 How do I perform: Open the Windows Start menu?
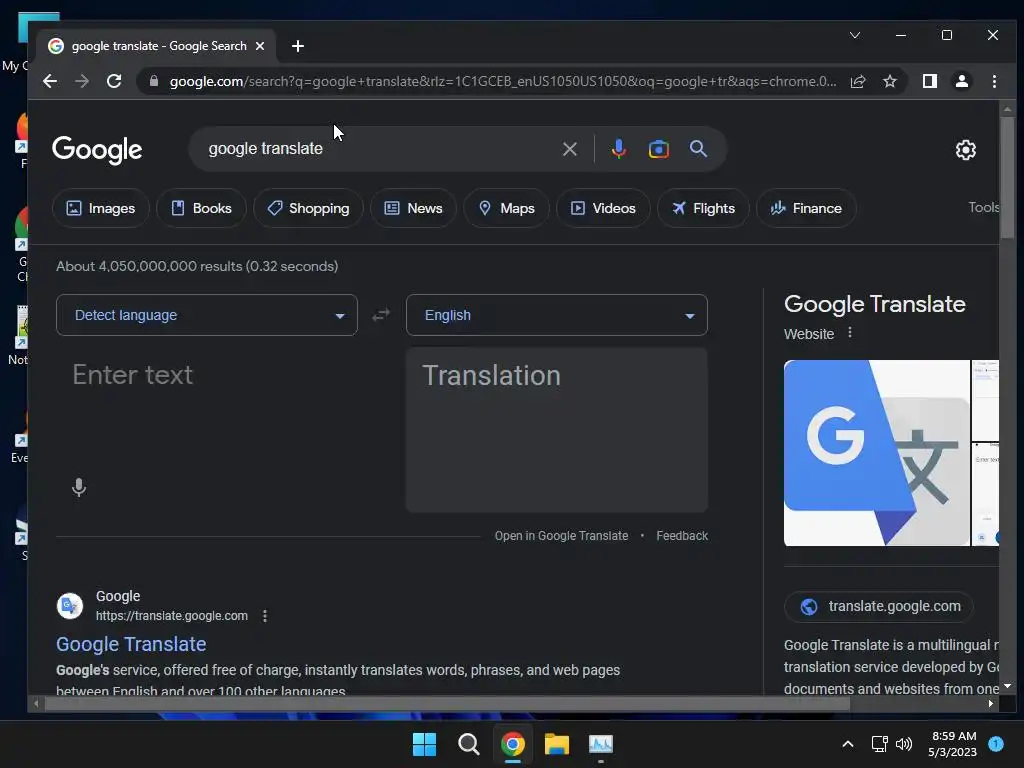424,744
